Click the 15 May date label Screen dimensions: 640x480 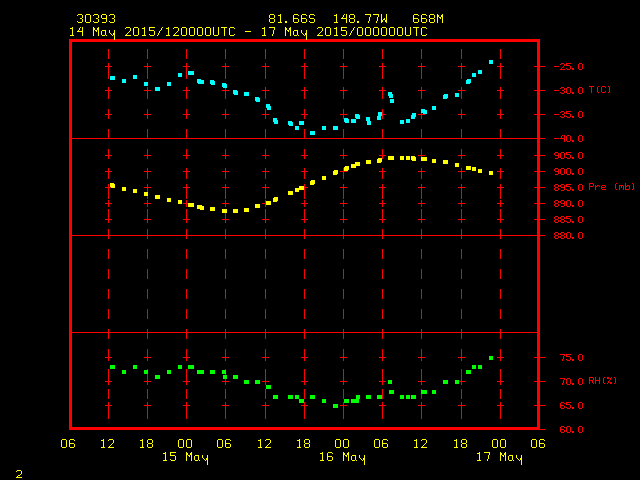coord(185,457)
